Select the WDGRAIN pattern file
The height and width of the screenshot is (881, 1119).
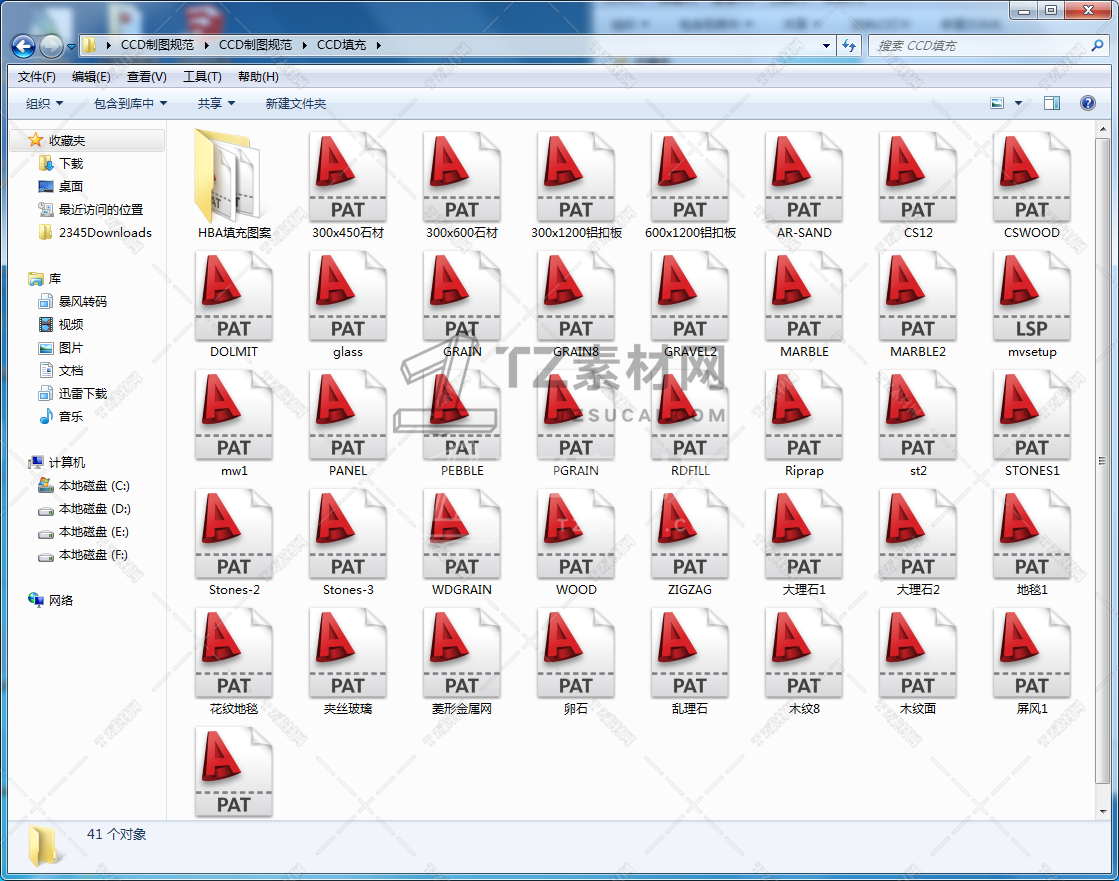(x=462, y=542)
